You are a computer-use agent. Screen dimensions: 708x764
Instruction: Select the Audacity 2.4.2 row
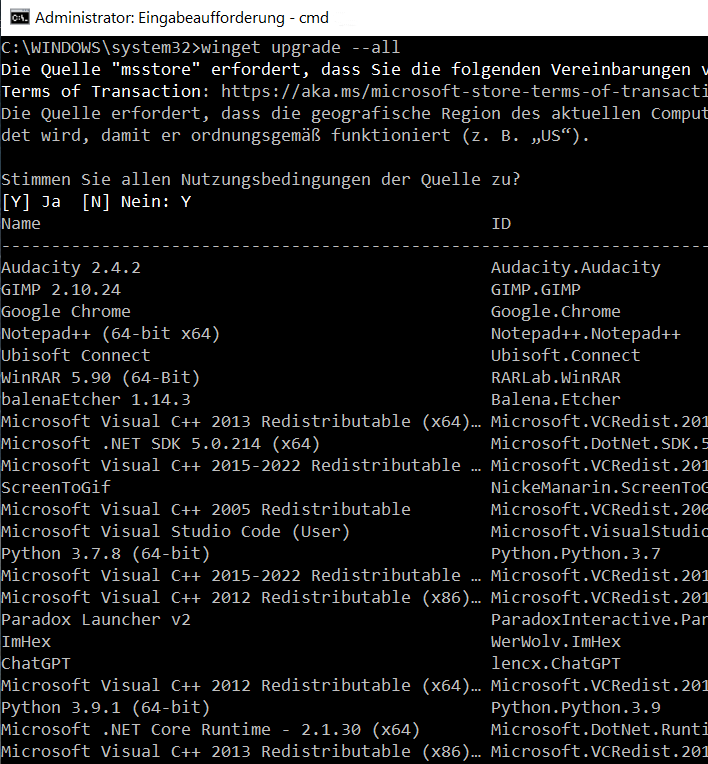[x=354, y=267]
